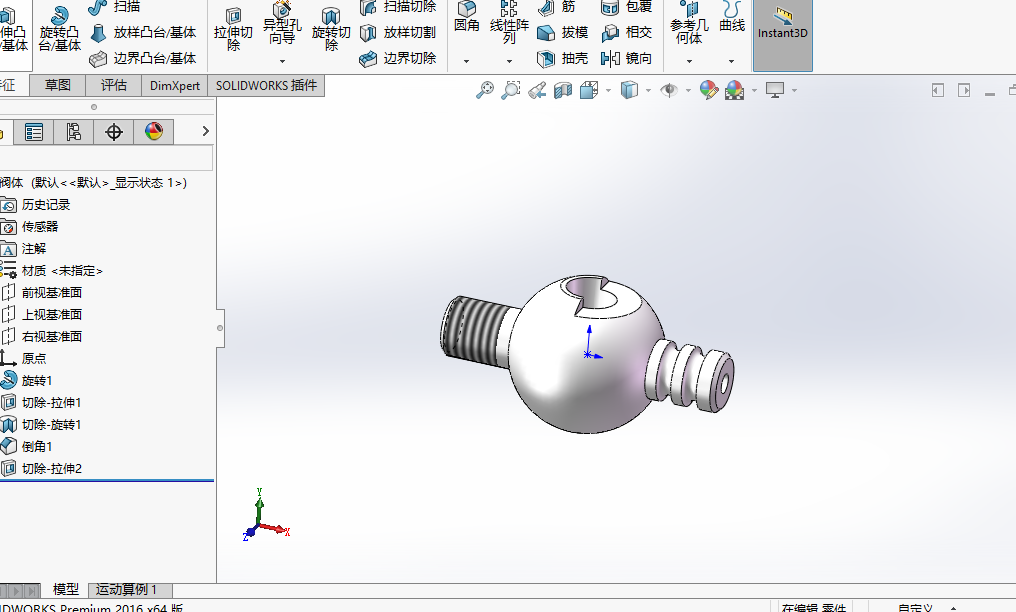Click the Curves (曲线) tool
Screen dimensions: 1016x612
pos(732,18)
